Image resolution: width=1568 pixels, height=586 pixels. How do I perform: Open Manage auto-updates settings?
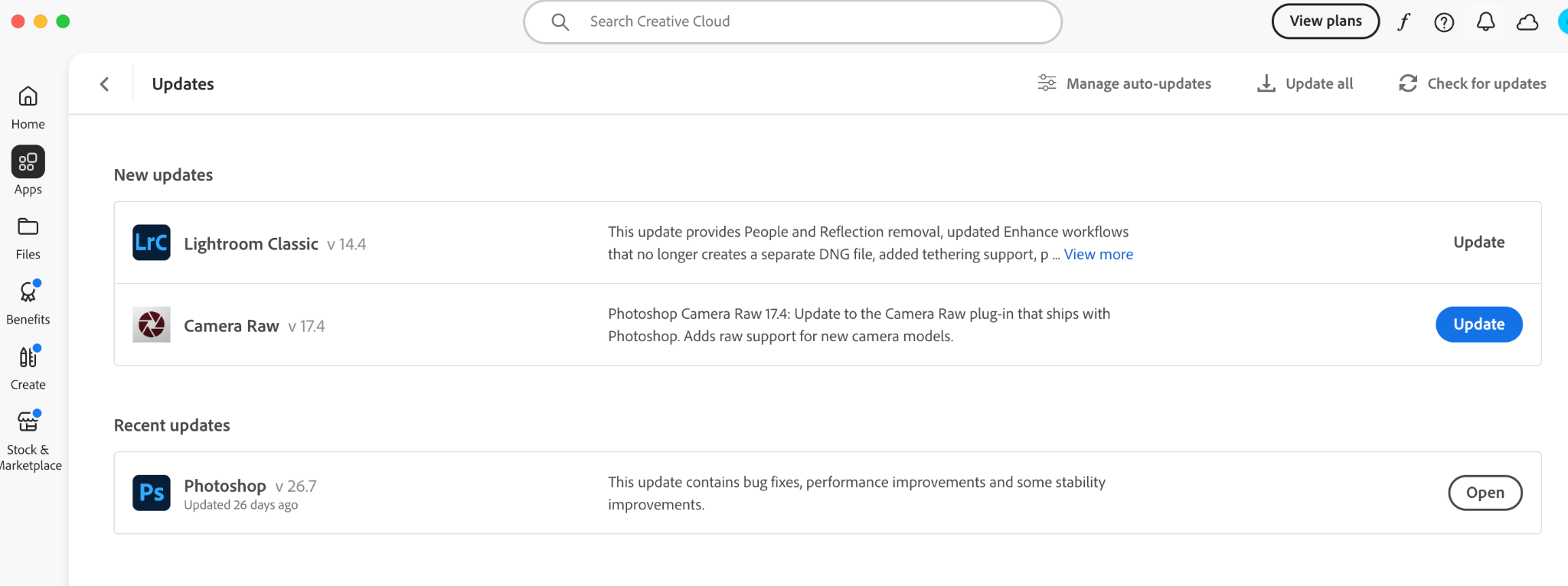coord(1124,83)
